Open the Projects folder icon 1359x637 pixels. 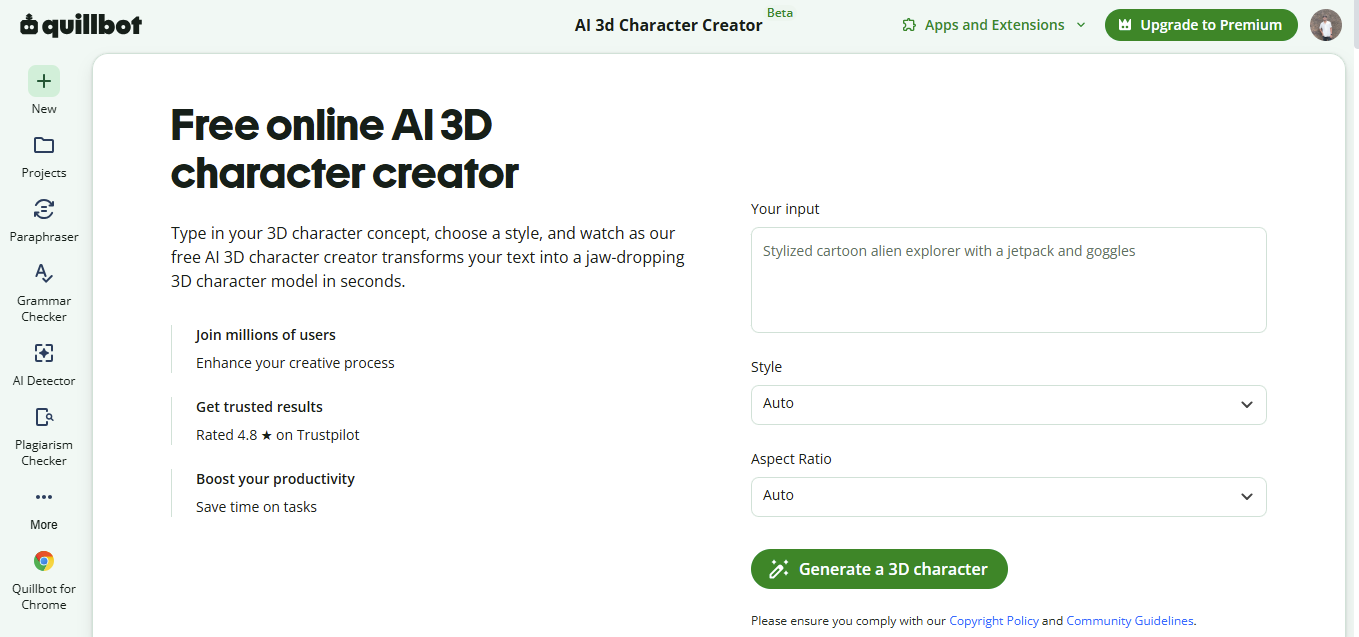[x=44, y=145]
